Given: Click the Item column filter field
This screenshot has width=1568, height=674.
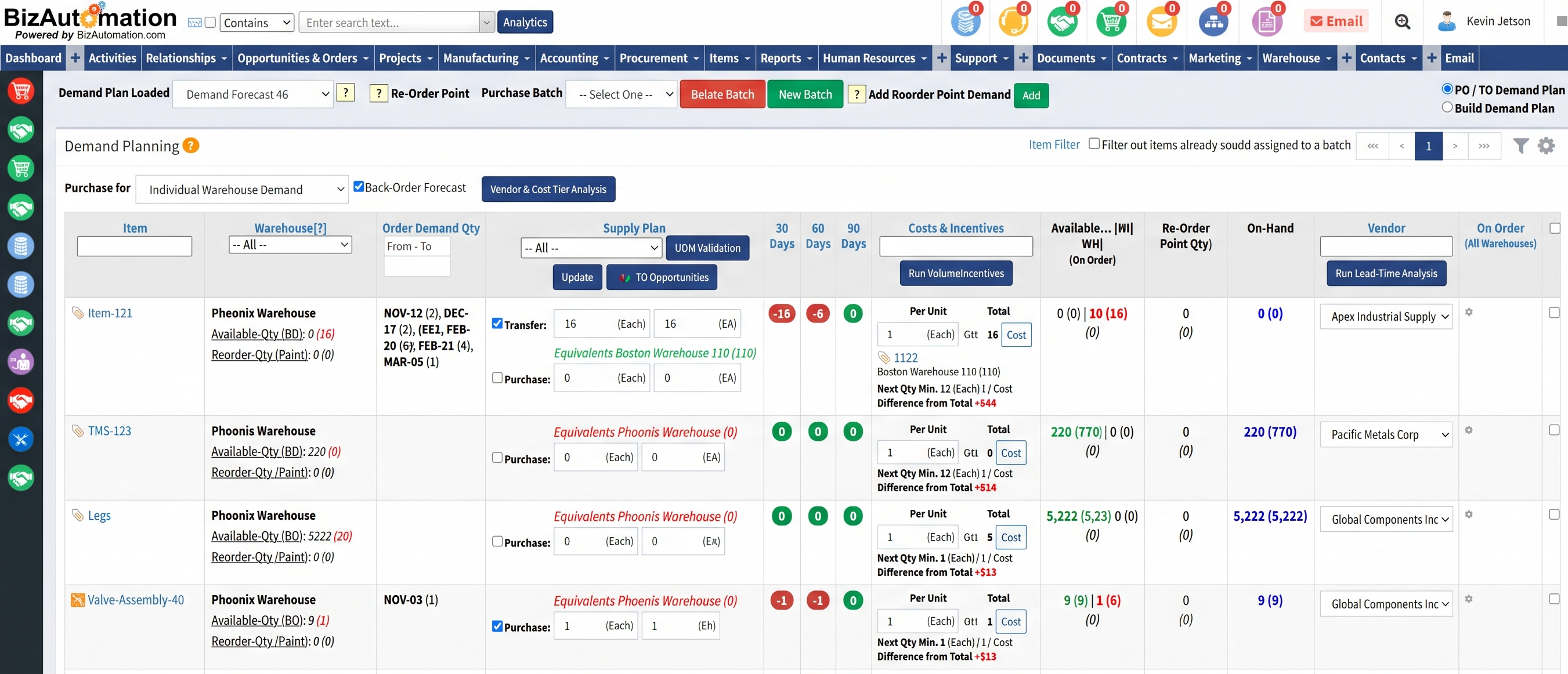Looking at the screenshot, I should coord(135,247).
